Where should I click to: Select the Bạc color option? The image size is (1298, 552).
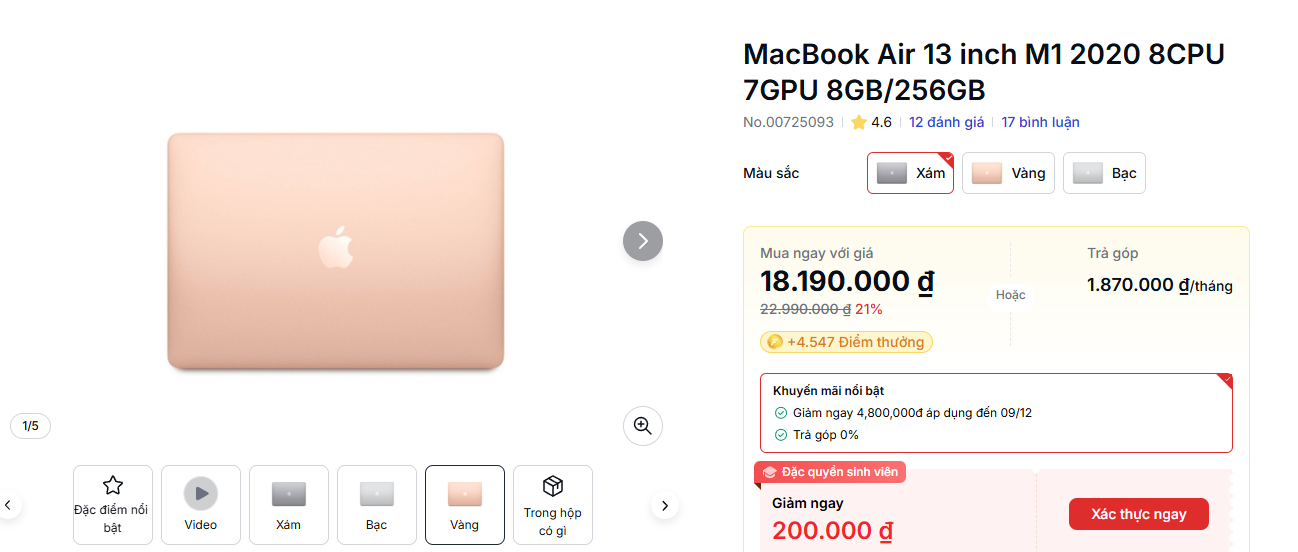click(x=1104, y=173)
